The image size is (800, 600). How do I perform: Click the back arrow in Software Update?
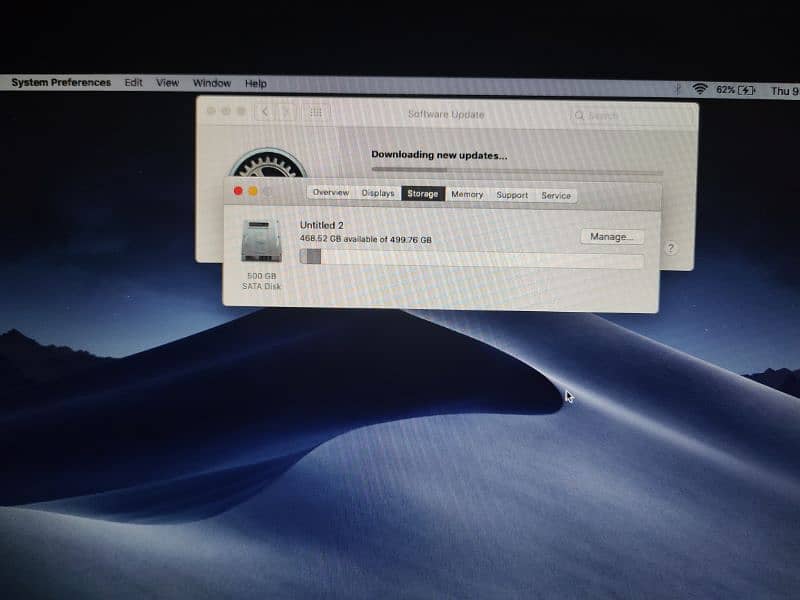(265, 113)
